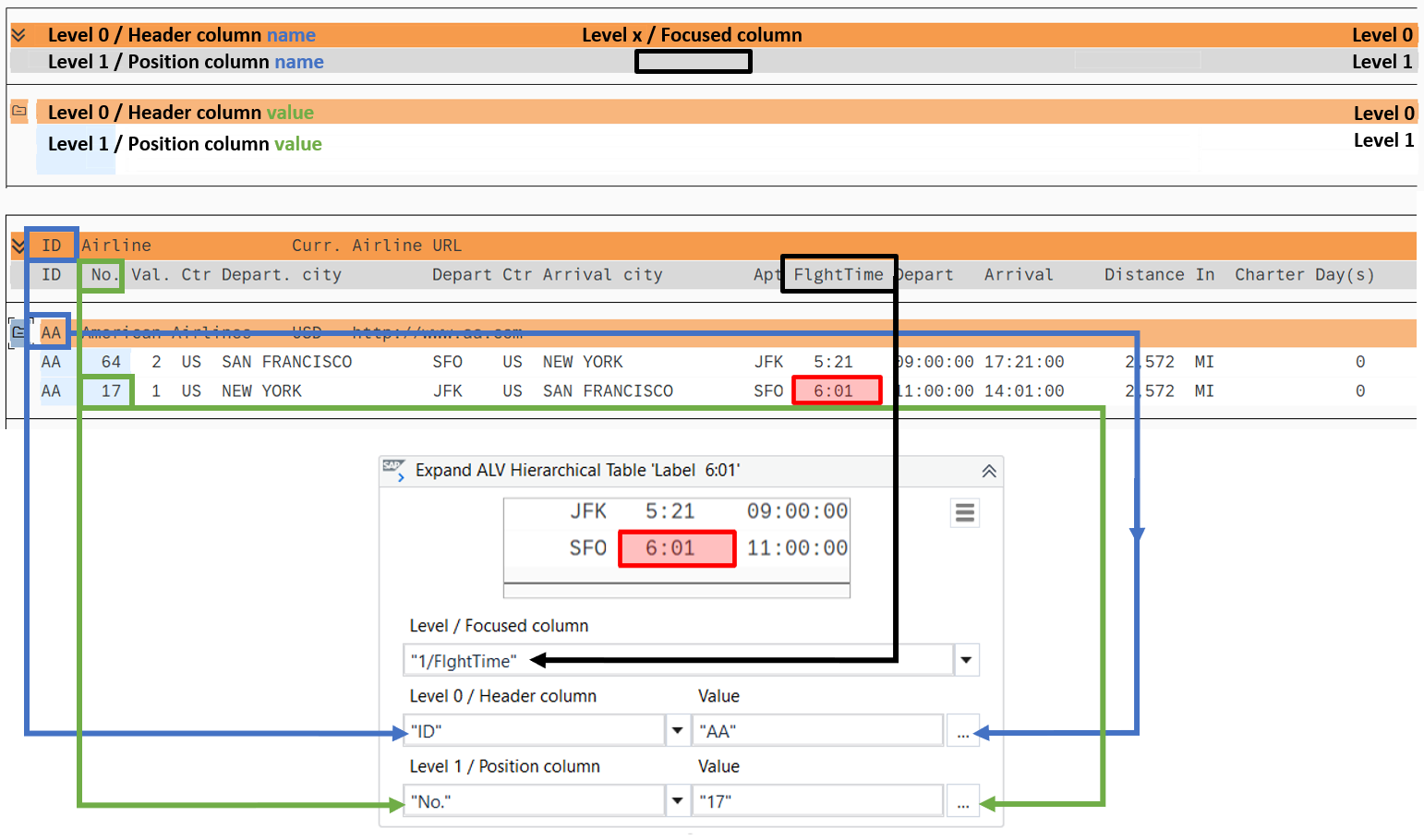1424x840 pixels.
Task: Edit the "No." position column field
Action: 534,800
